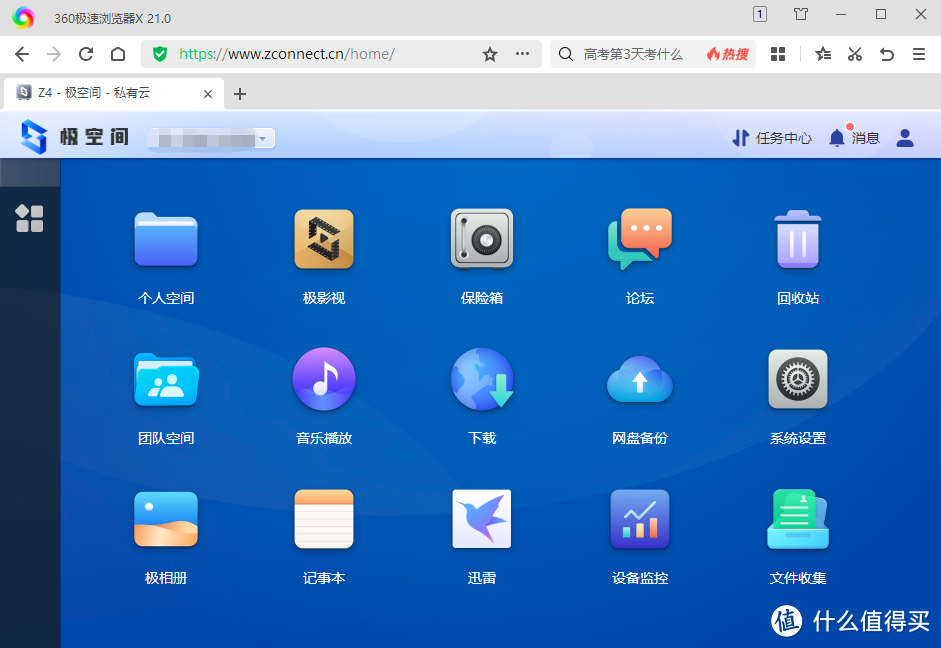Expand the device name dropdown

pyautogui.click(x=264, y=139)
